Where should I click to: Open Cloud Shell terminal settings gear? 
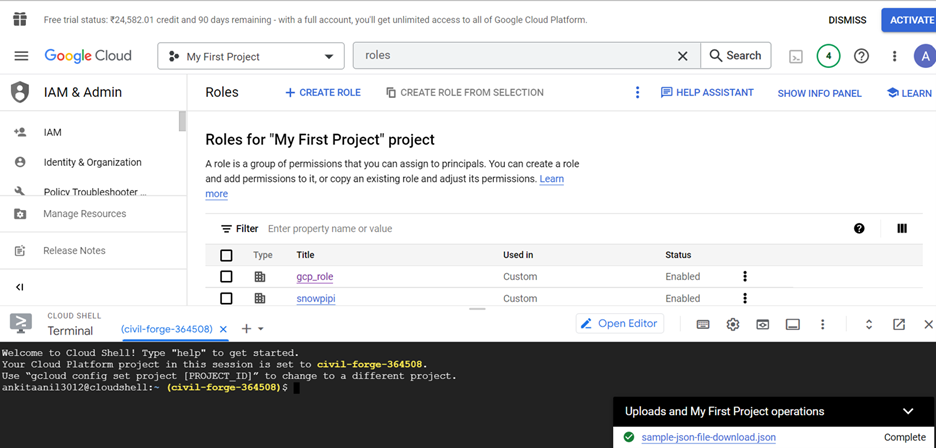(733, 324)
